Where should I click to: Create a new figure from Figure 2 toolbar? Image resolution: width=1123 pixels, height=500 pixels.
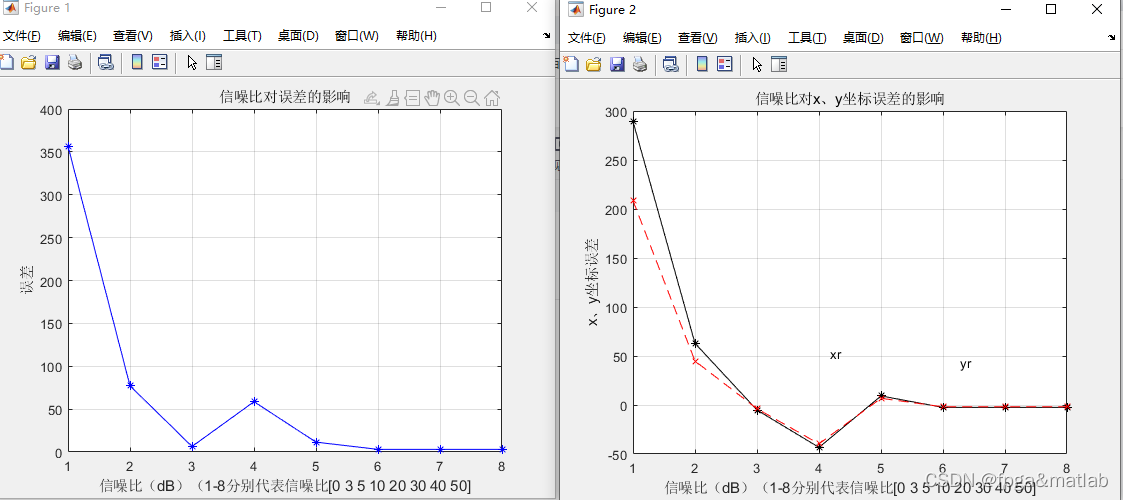(571, 64)
